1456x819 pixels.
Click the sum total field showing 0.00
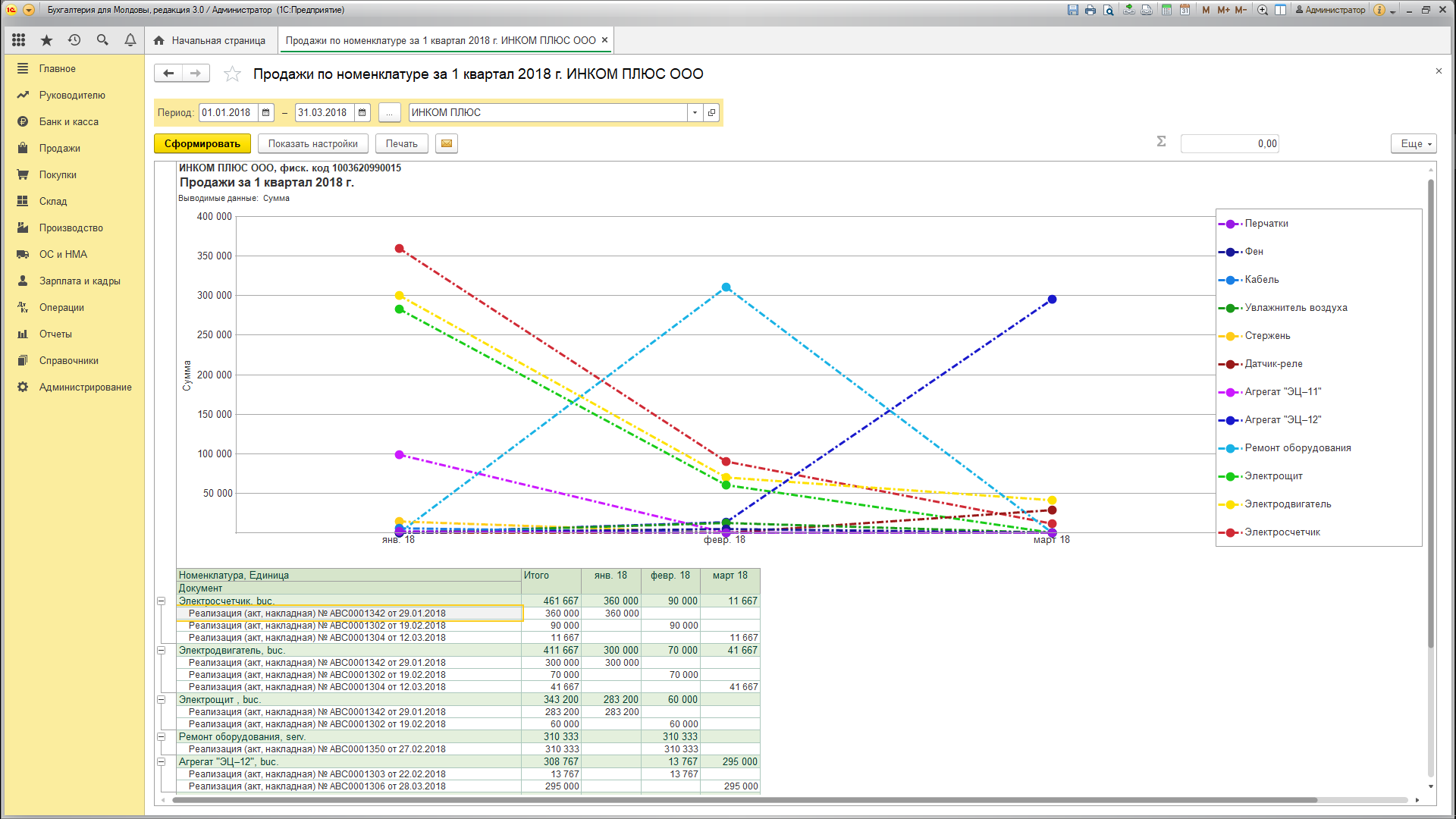(x=1229, y=143)
